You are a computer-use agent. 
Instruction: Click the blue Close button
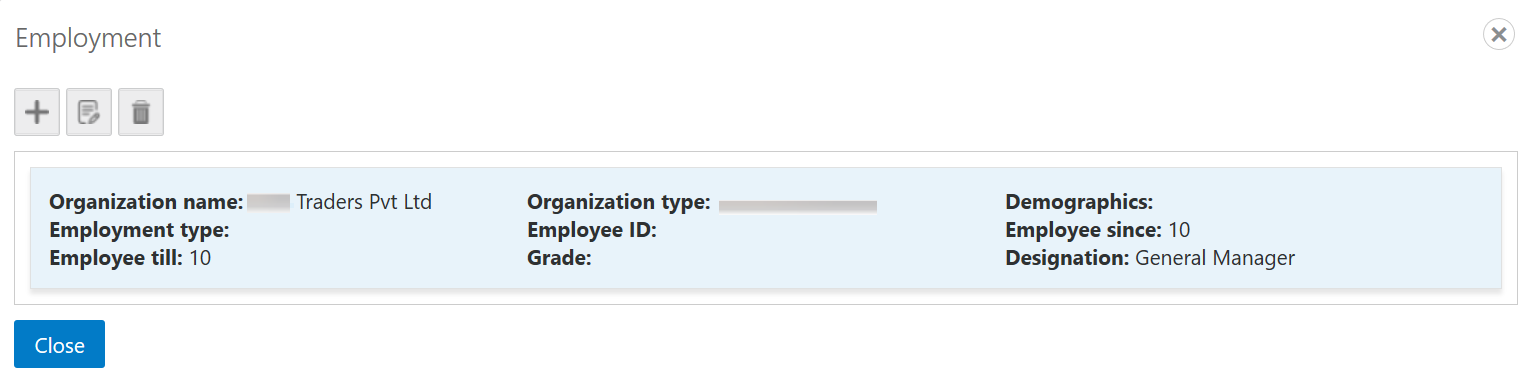click(x=59, y=345)
